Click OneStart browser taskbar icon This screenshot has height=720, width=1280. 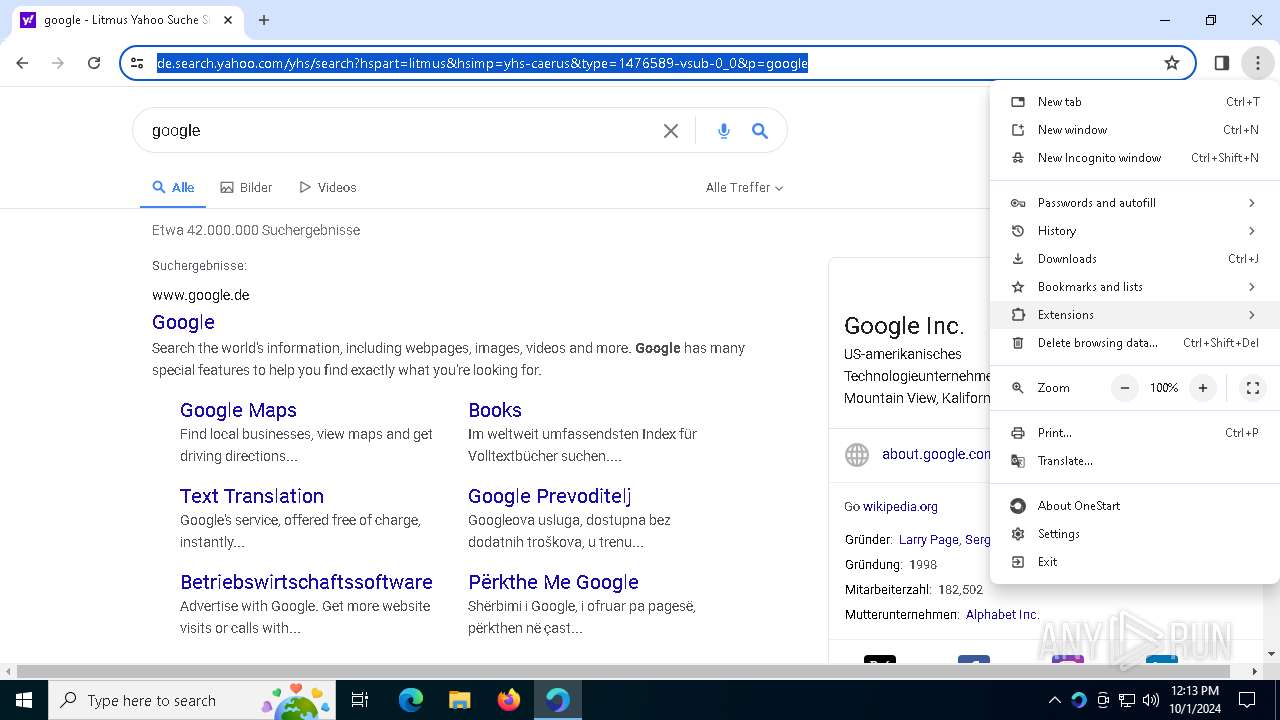[x=557, y=700]
